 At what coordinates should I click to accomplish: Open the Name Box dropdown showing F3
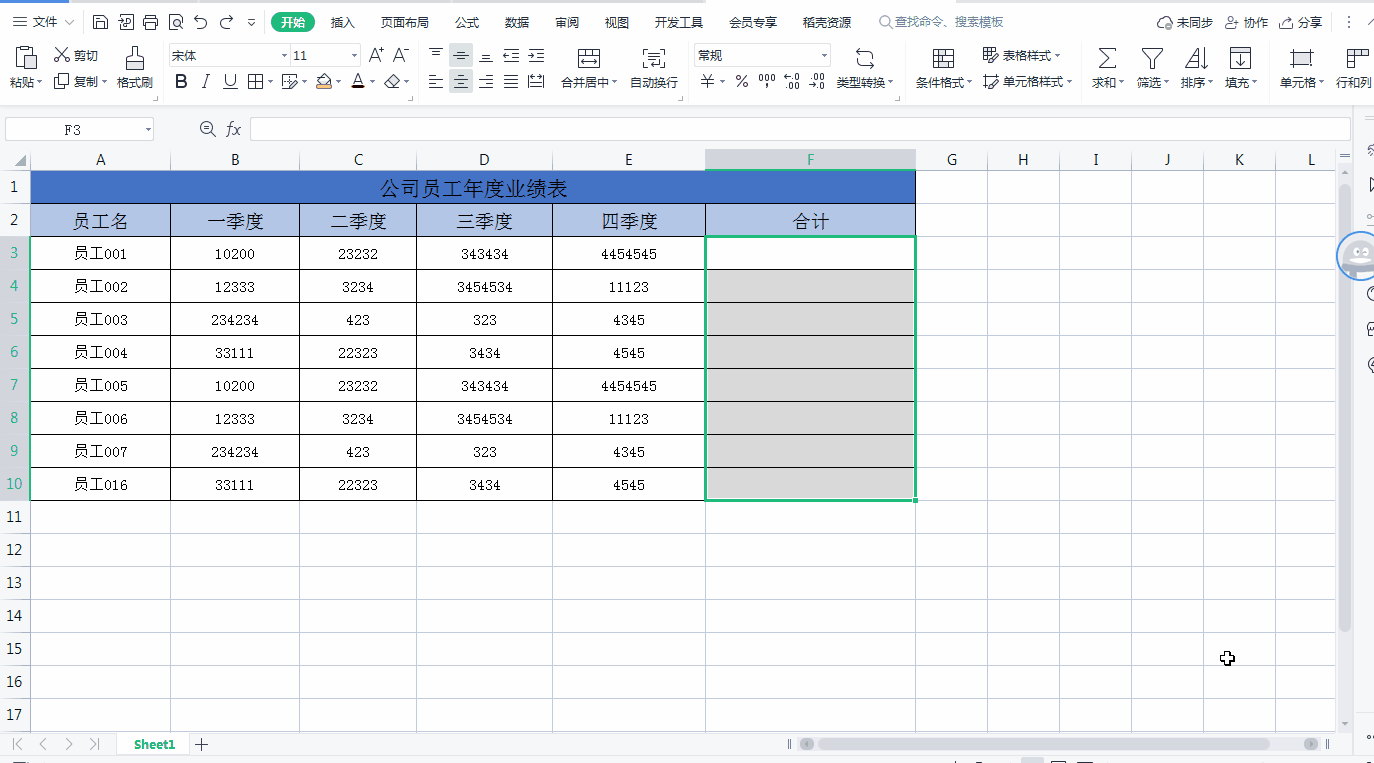coord(148,129)
